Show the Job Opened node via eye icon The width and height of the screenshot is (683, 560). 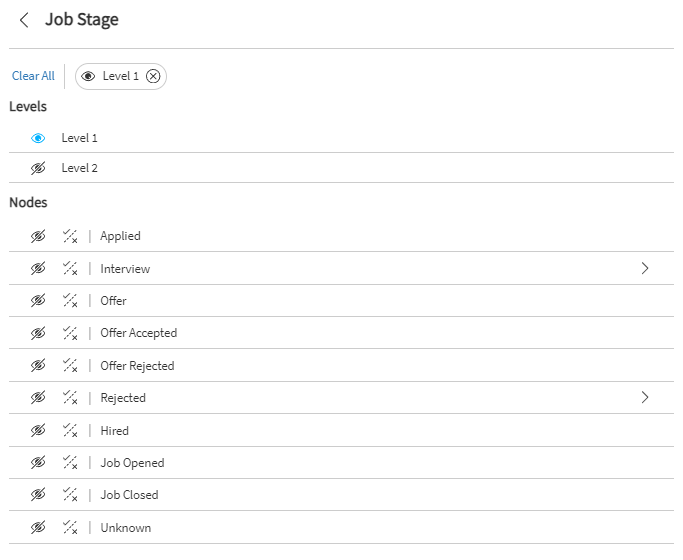coord(38,463)
